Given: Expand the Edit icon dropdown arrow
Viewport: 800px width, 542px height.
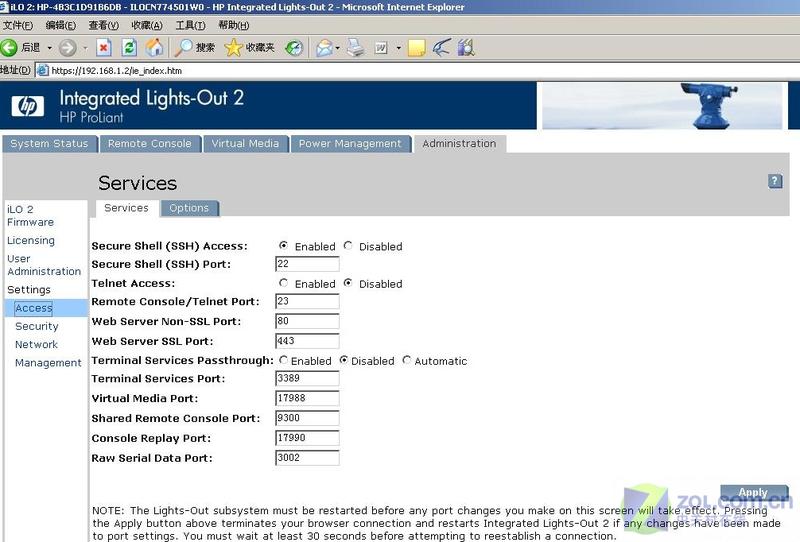Looking at the screenshot, I should coord(398,48).
